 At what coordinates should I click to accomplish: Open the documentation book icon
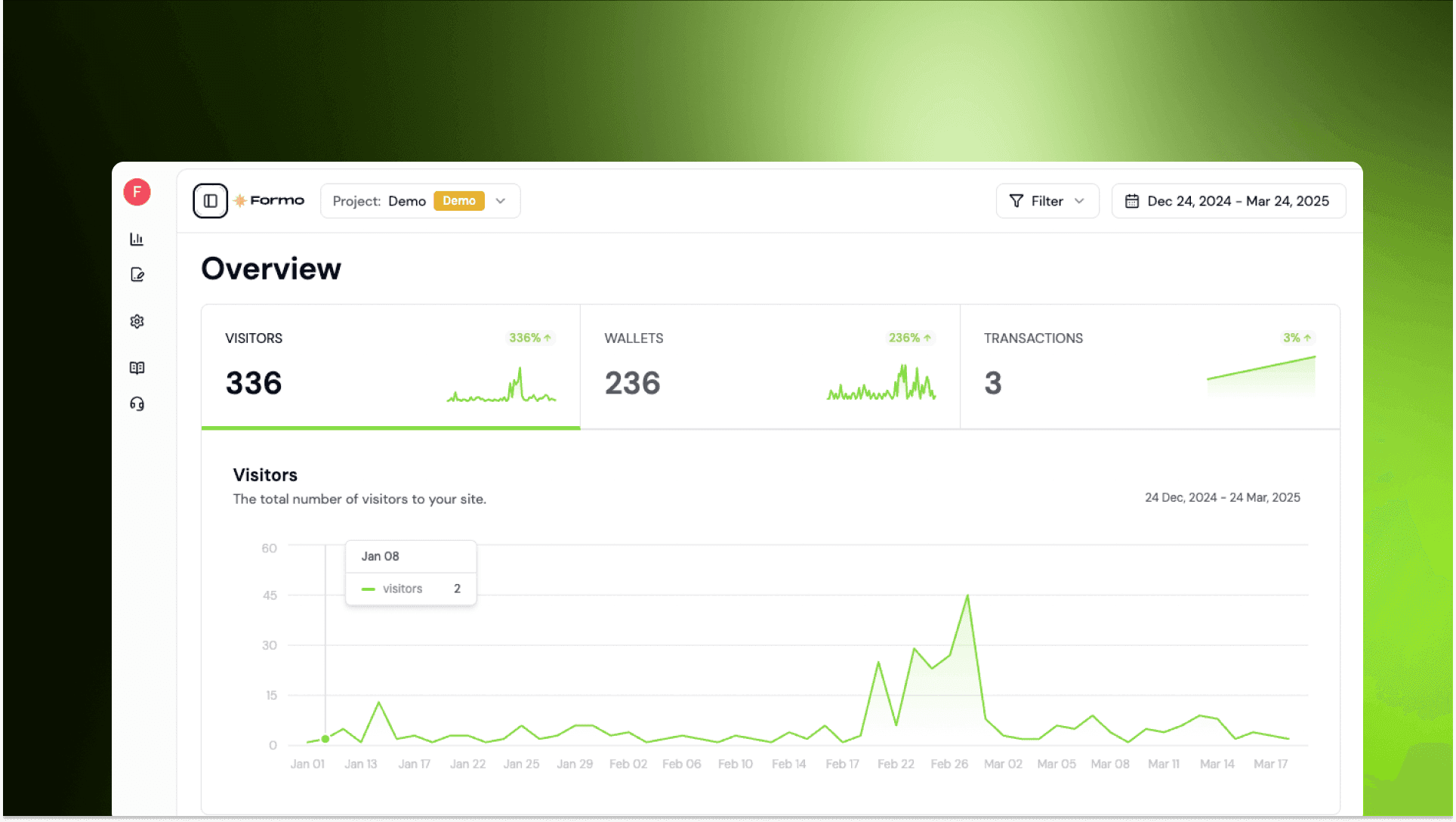(x=137, y=368)
